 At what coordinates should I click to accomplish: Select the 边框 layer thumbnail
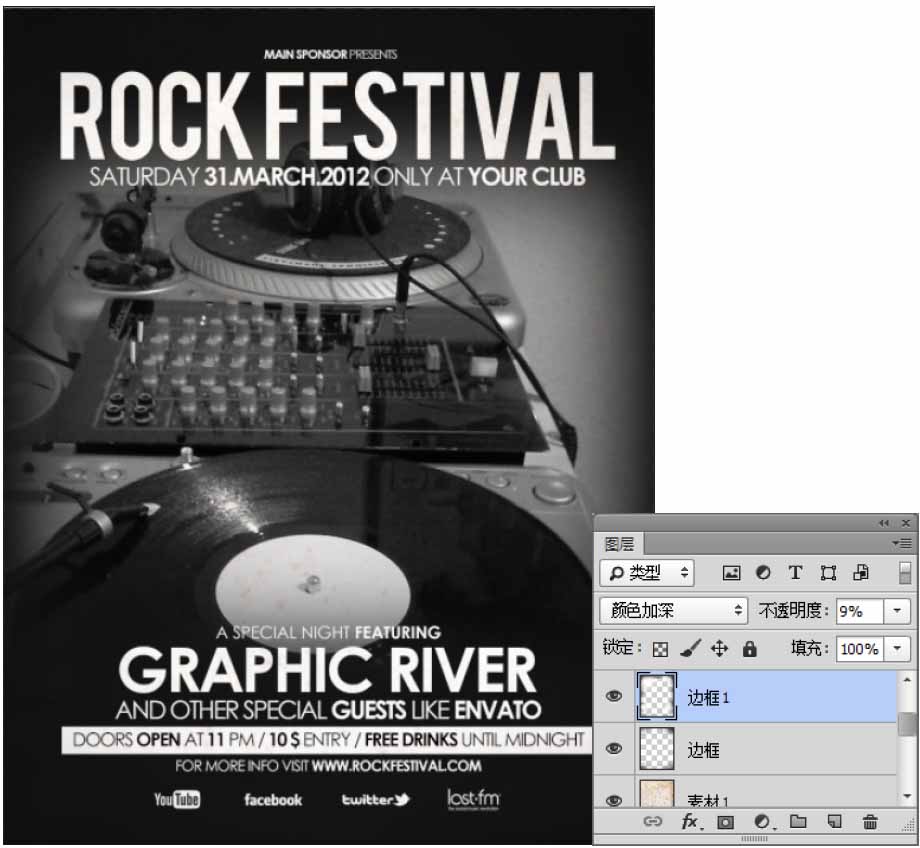pos(657,748)
